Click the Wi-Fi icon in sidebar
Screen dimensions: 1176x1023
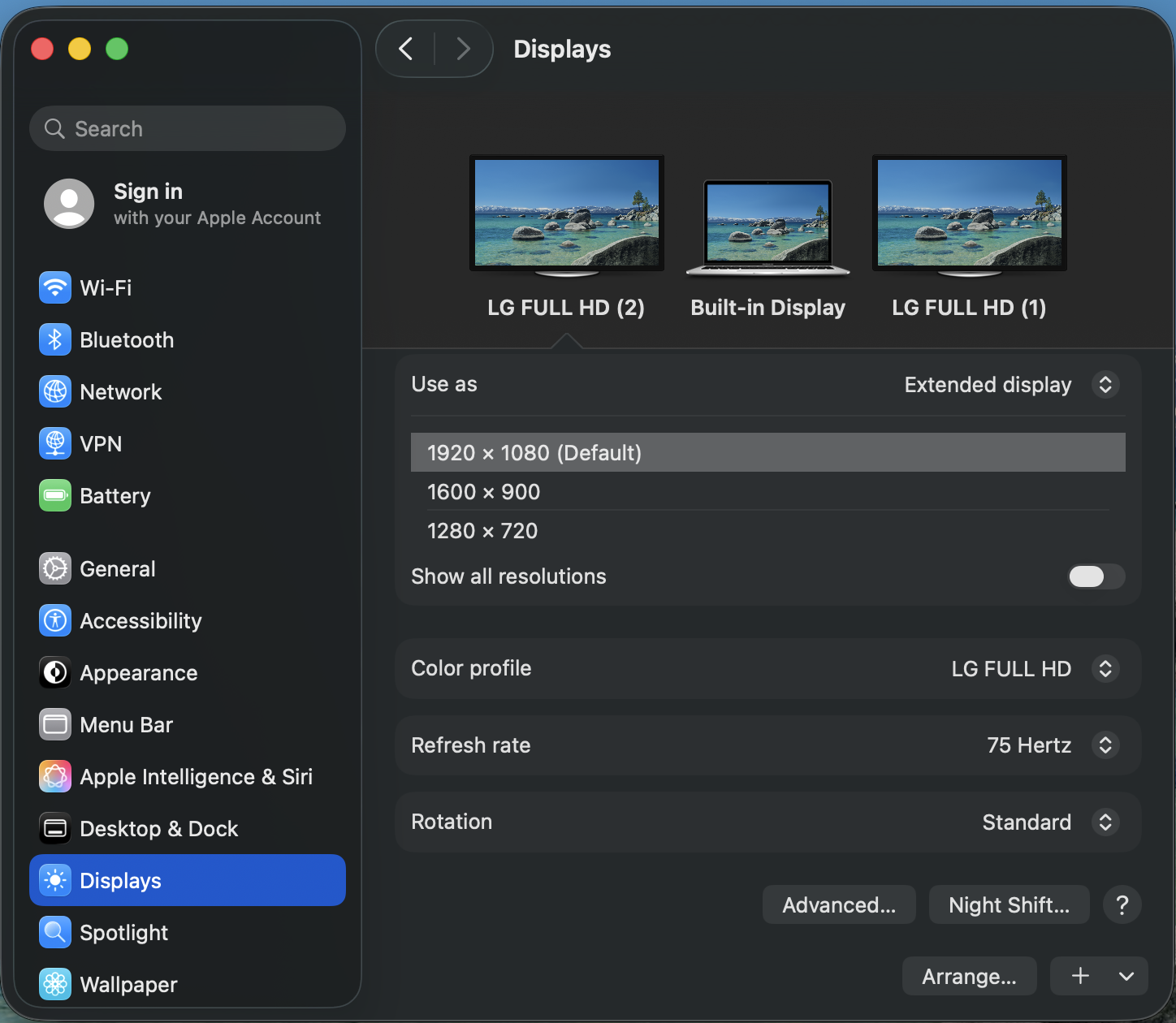point(55,288)
